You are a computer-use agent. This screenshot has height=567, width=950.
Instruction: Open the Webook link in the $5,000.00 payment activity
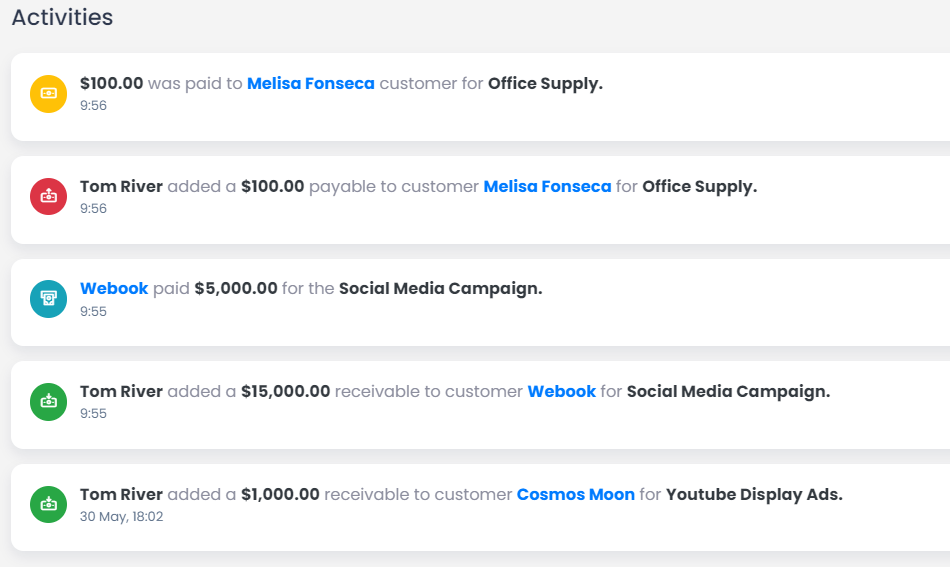point(114,288)
